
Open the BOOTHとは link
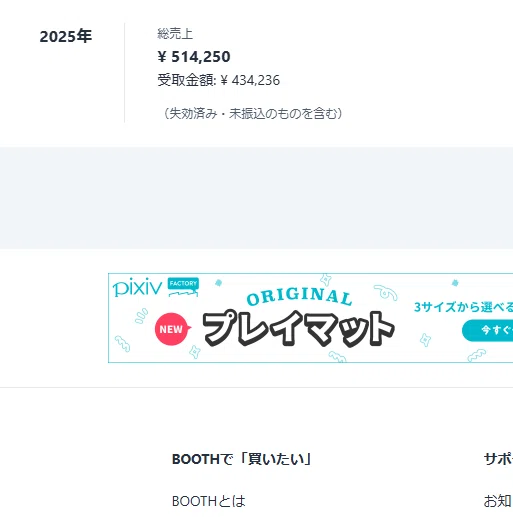click(209, 501)
